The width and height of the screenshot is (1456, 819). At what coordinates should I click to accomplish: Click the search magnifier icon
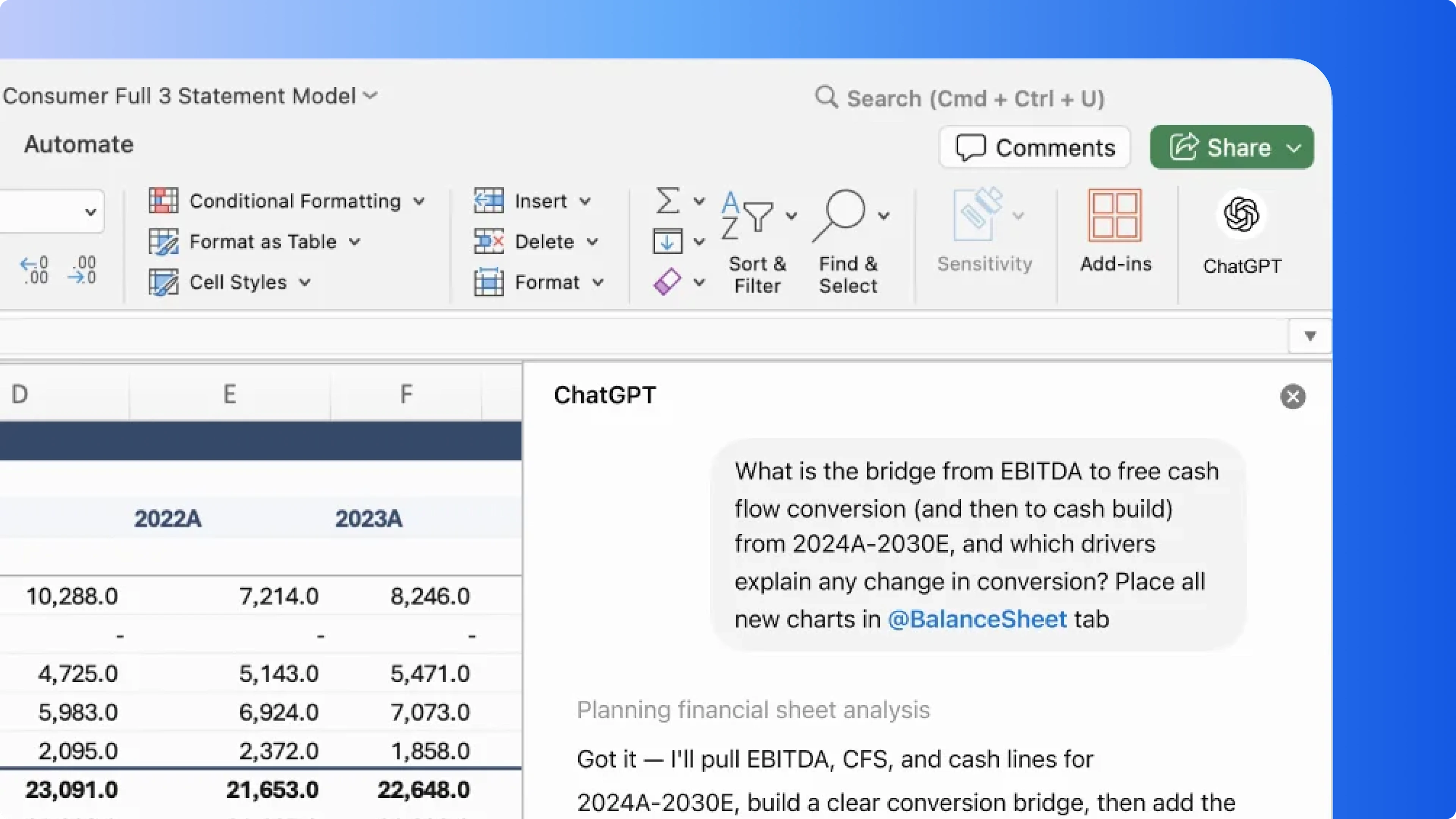click(x=826, y=97)
